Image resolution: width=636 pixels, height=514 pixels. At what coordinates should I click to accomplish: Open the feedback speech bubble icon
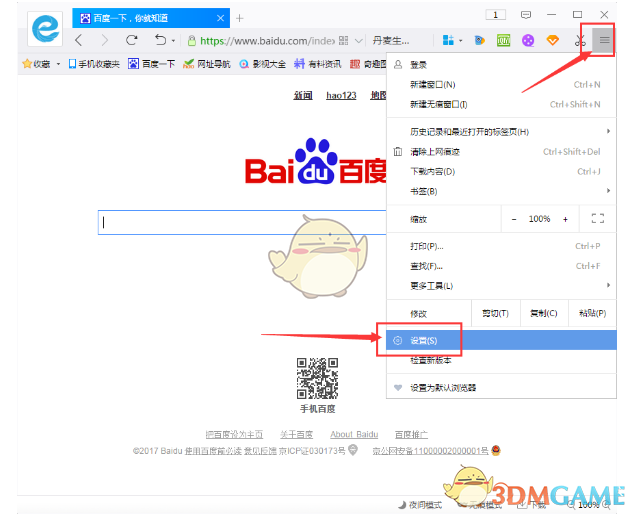[526, 15]
